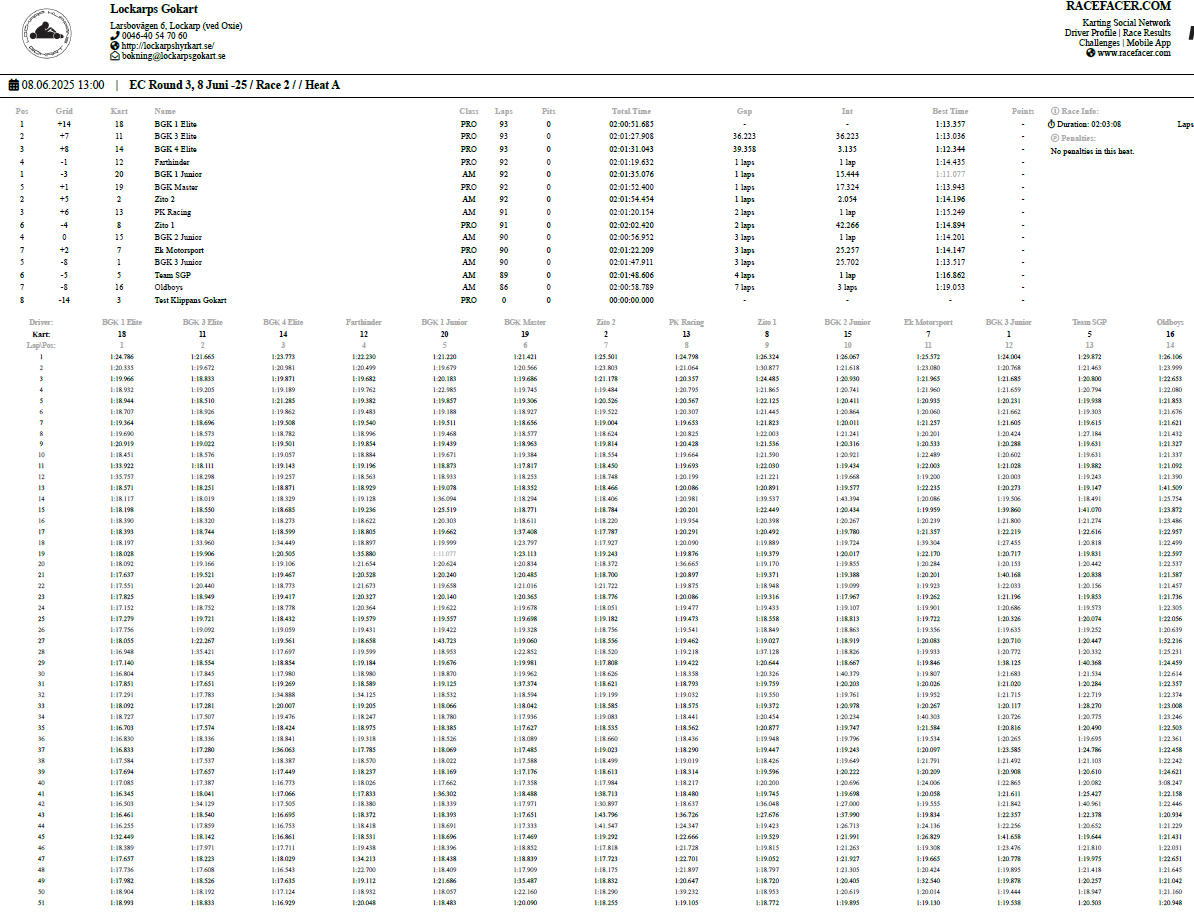This screenshot has height=915, width=1194.
Task: Select the Farthinder row name
Action: [x=173, y=162]
